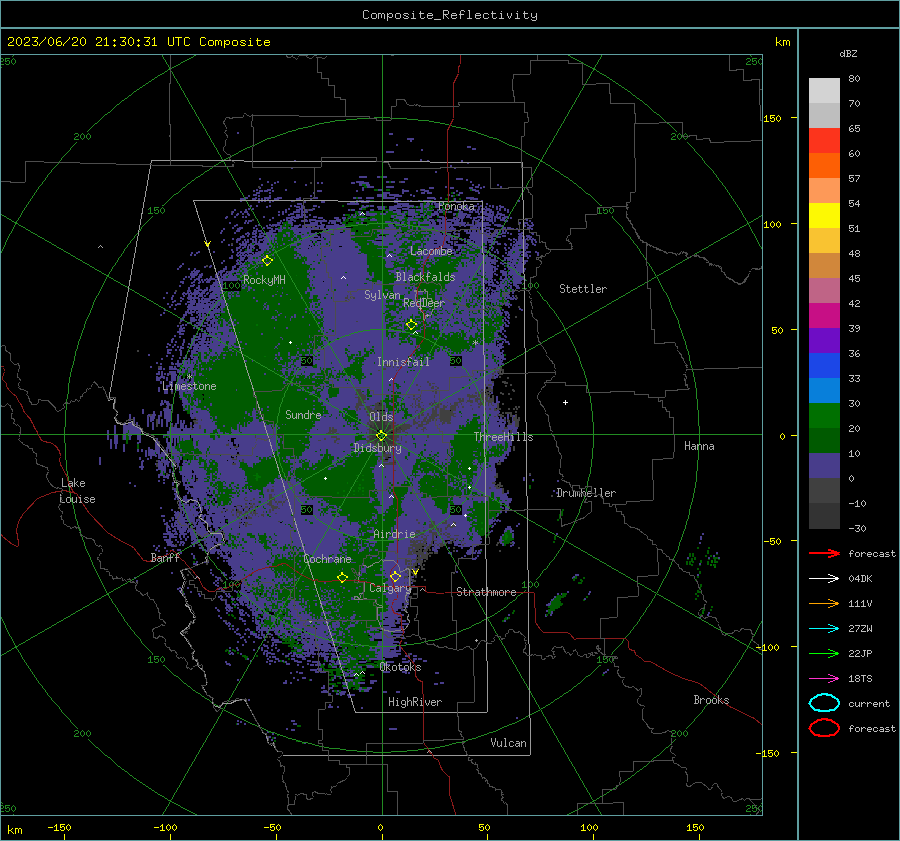Click the Strathmore town label
The image size is (900, 841).
[486, 592]
